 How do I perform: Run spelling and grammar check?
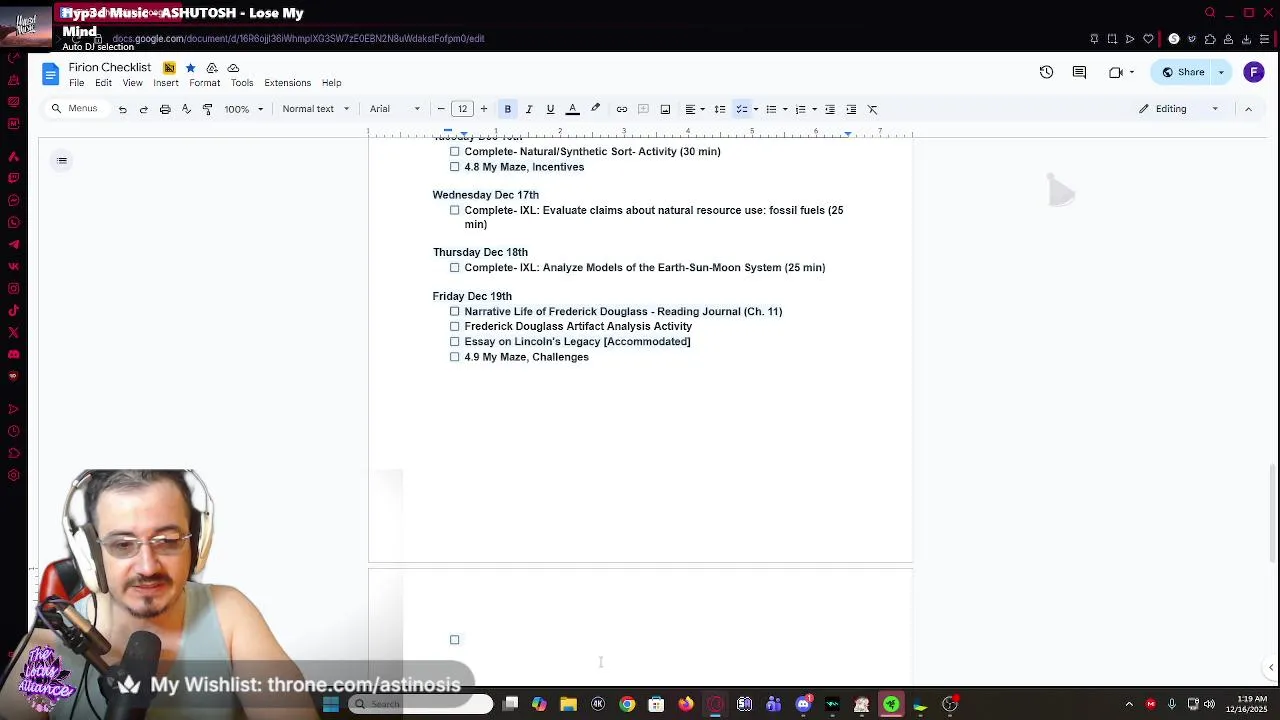[186, 109]
